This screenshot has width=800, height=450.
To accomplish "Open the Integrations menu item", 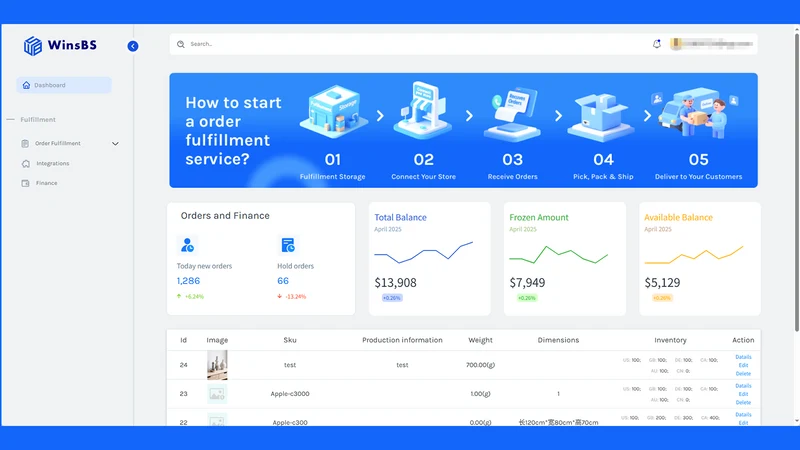I will [53, 164].
